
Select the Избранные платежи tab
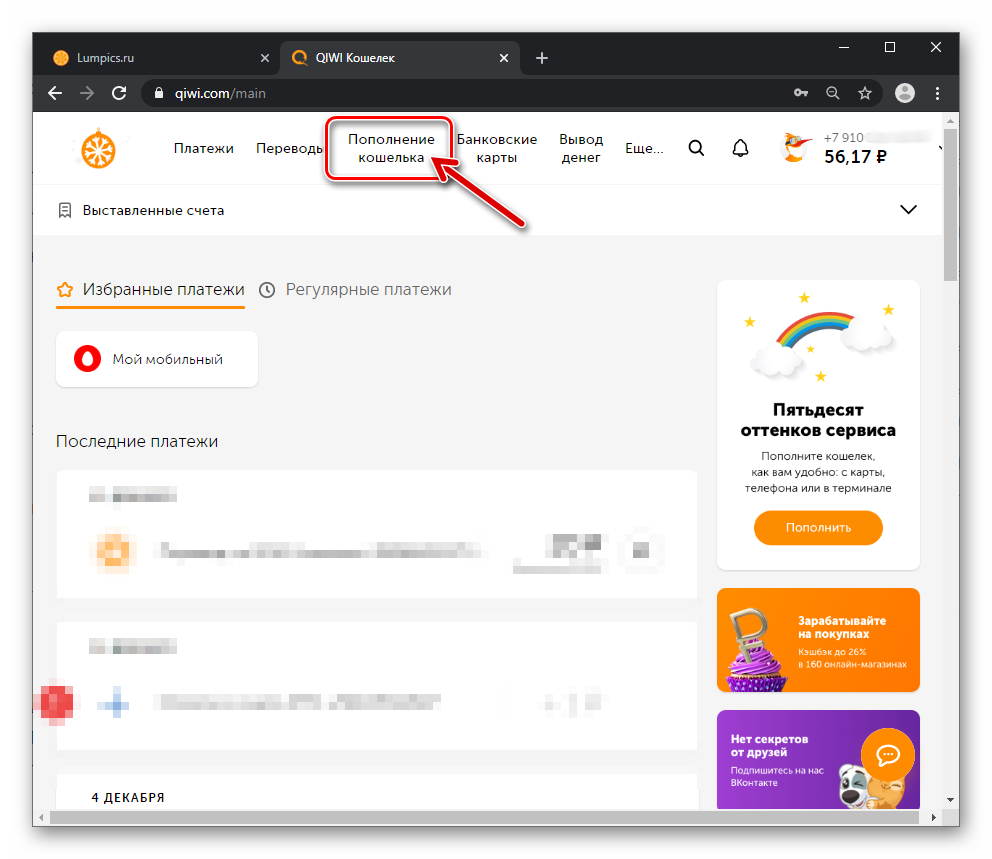(x=151, y=290)
